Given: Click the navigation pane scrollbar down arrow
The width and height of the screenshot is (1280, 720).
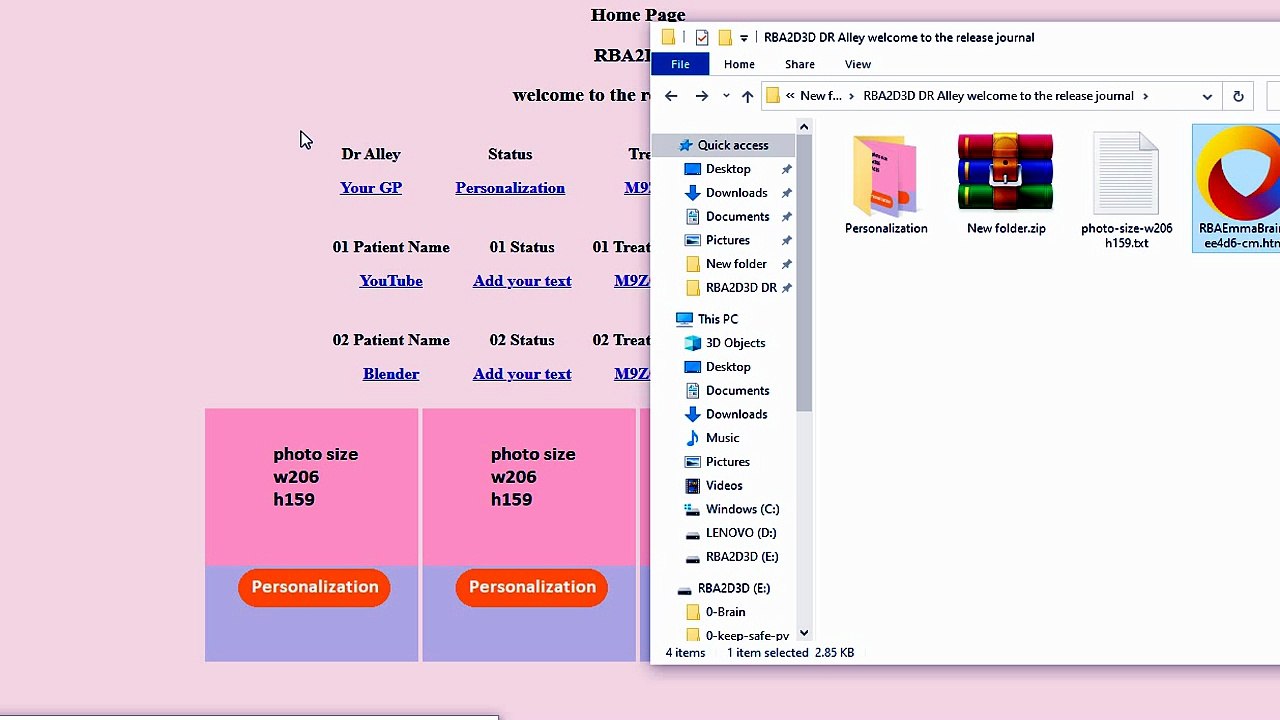Looking at the screenshot, I should pyautogui.click(x=804, y=633).
